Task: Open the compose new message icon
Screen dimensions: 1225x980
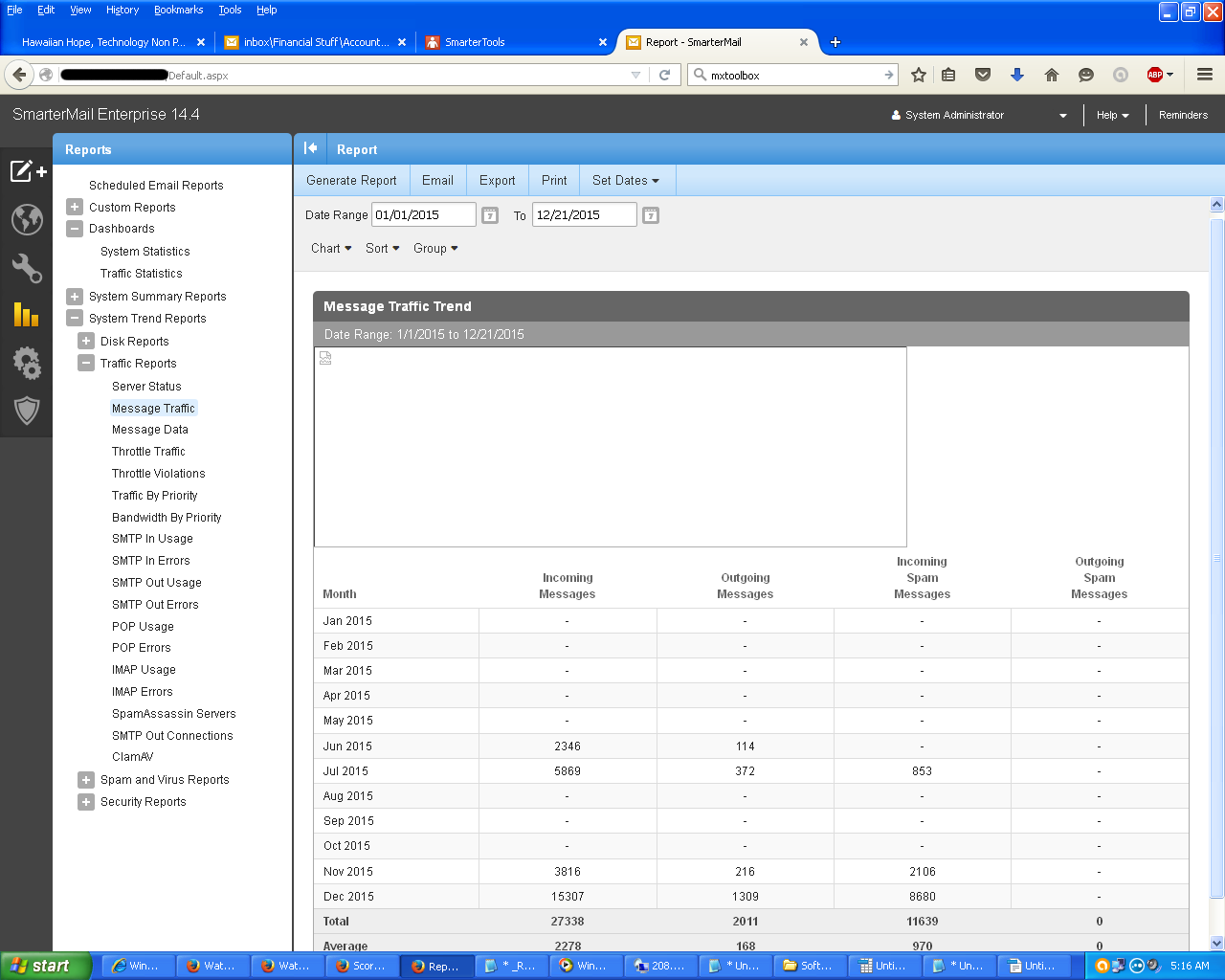Action: pyautogui.click(x=28, y=171)
